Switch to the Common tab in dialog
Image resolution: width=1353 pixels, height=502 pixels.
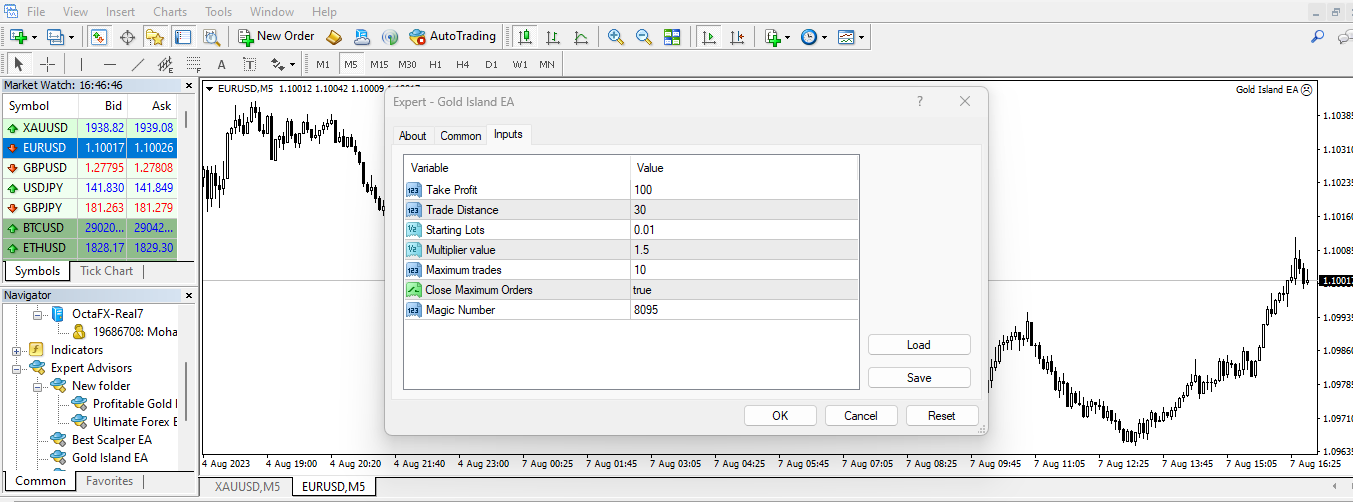coord(460,136)
